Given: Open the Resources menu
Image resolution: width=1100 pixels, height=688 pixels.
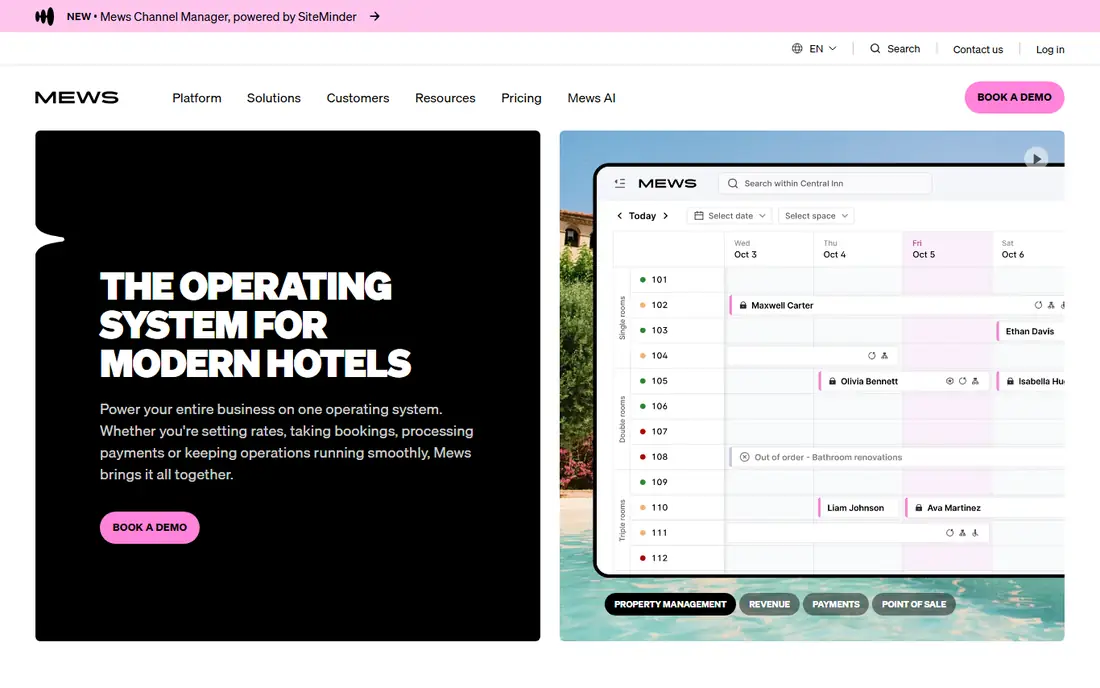Looking at the screenshot, I should 445,98.
